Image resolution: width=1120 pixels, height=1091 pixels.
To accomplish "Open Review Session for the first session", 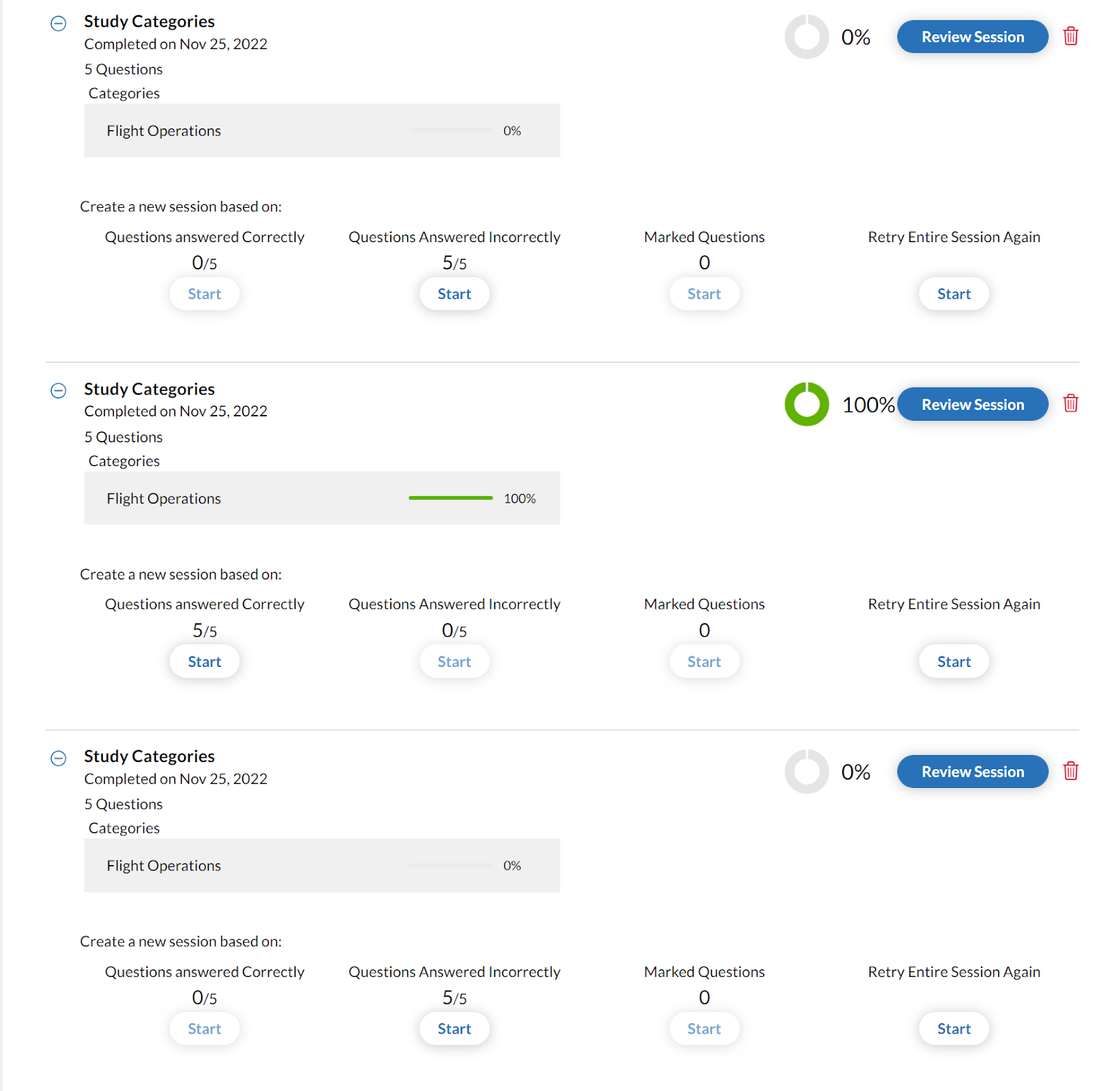I will tap(972, 36).
